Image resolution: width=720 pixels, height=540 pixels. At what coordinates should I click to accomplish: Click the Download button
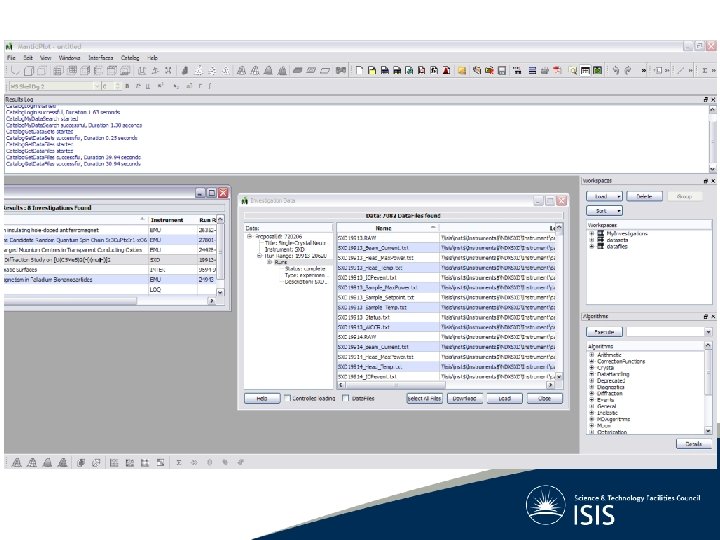coord(464,398)
